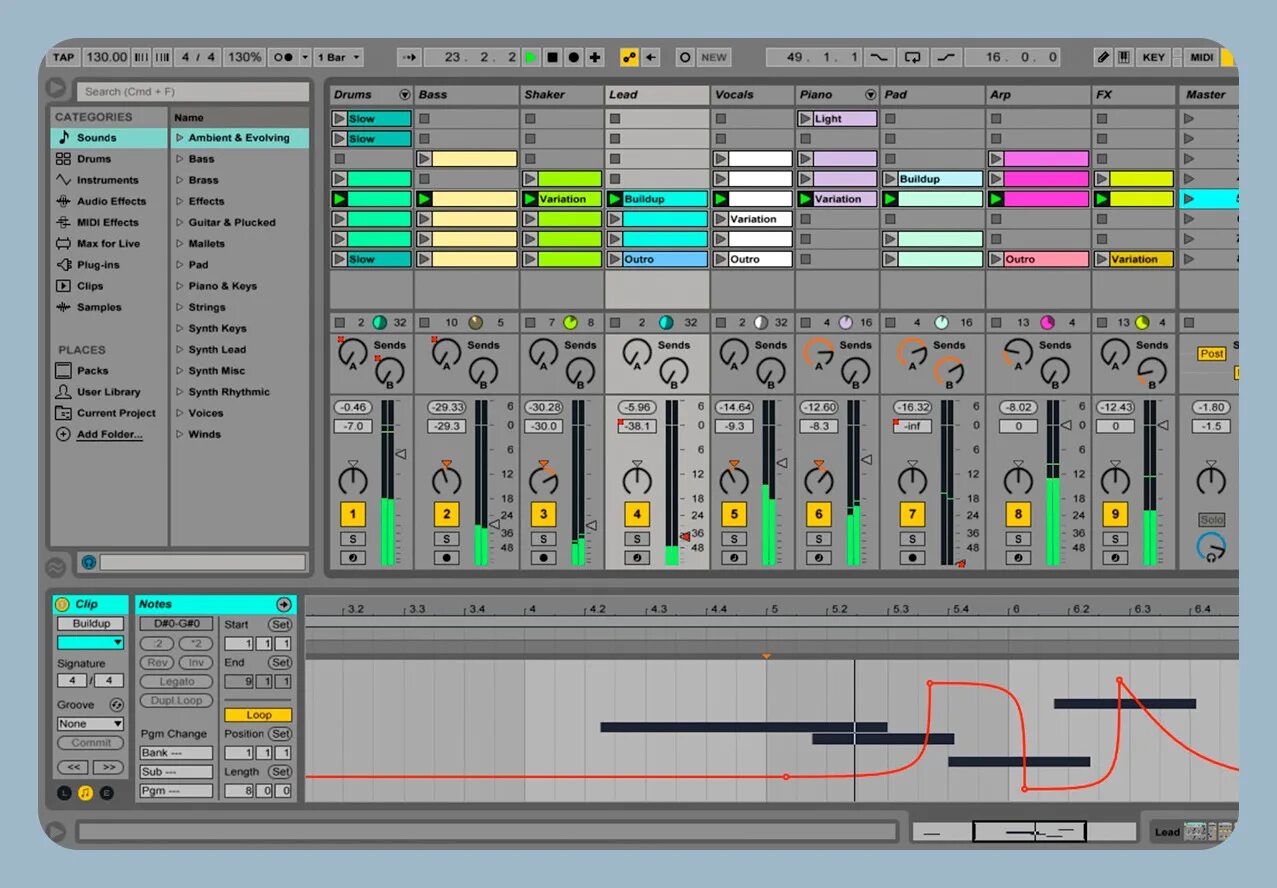The height and width of the screenshot is (888, 1277).
Task: Select the Shaker track header
Action: click(x=561, y=95)
